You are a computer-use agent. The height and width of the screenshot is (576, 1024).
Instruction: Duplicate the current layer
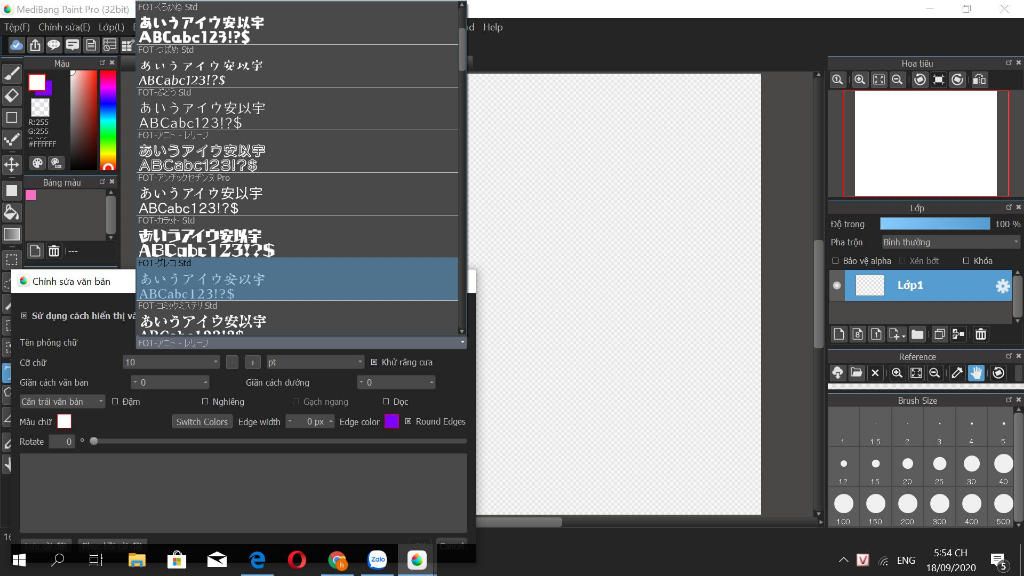coord(939,334)
